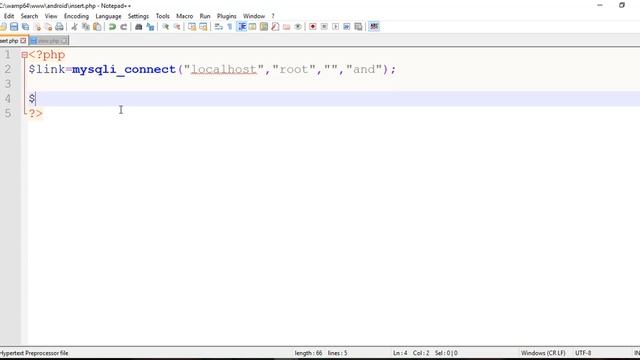Image resolution: width=640 pixels, height=360 pixels.
Task: Close the insert.php tab with its X
Action: pos(23,41)
